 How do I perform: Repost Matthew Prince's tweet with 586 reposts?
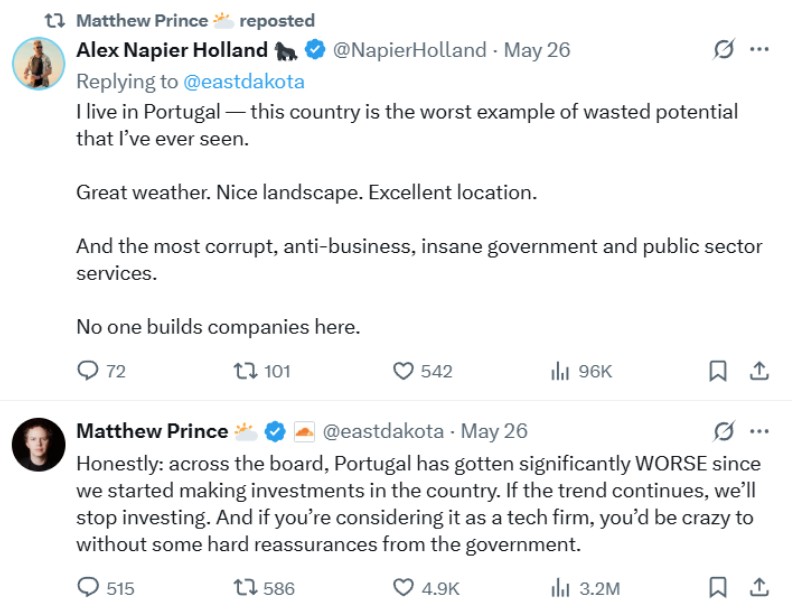(244, 588)
